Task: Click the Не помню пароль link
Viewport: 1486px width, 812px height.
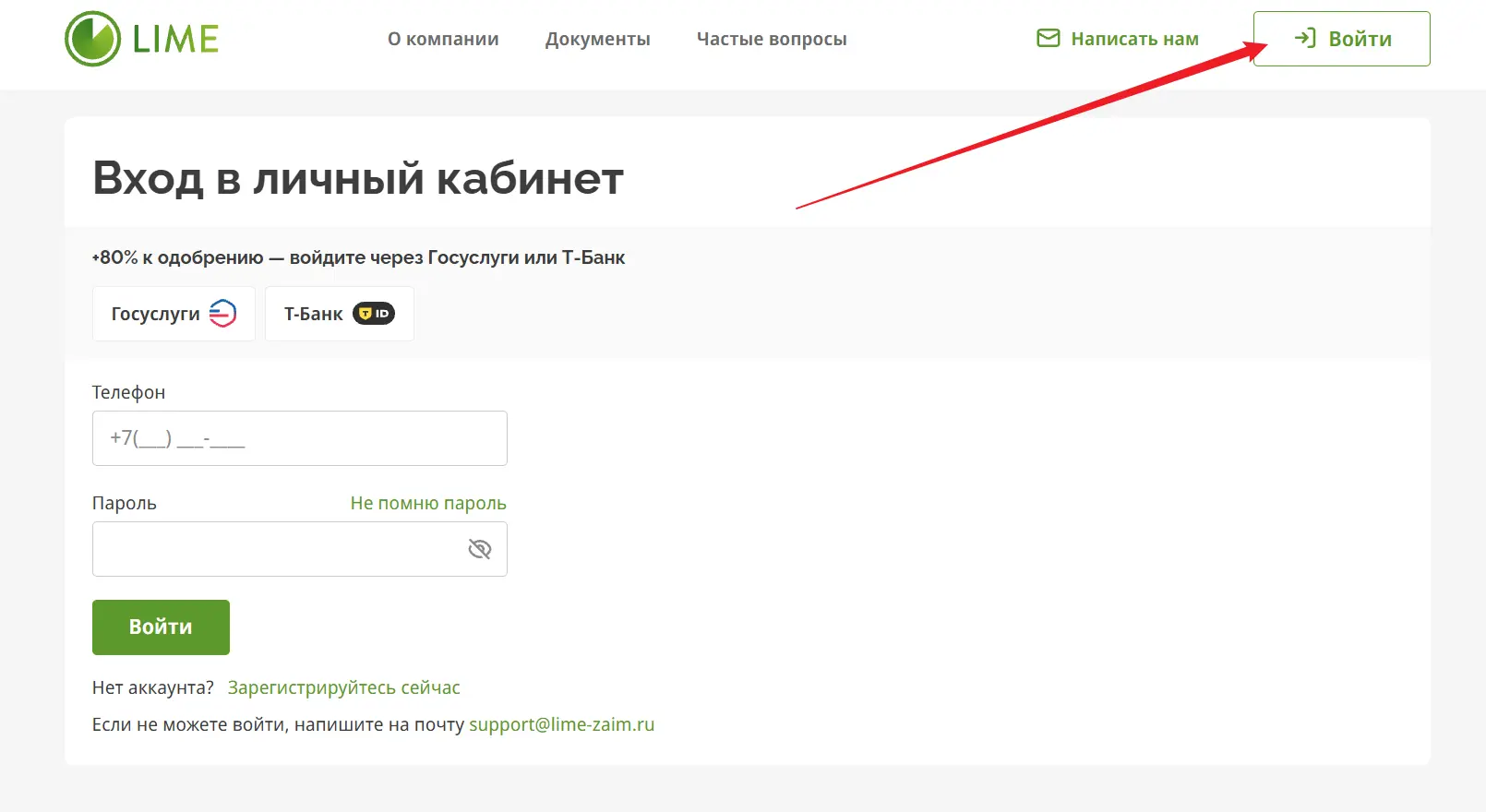Action: (x=428, y=503)
